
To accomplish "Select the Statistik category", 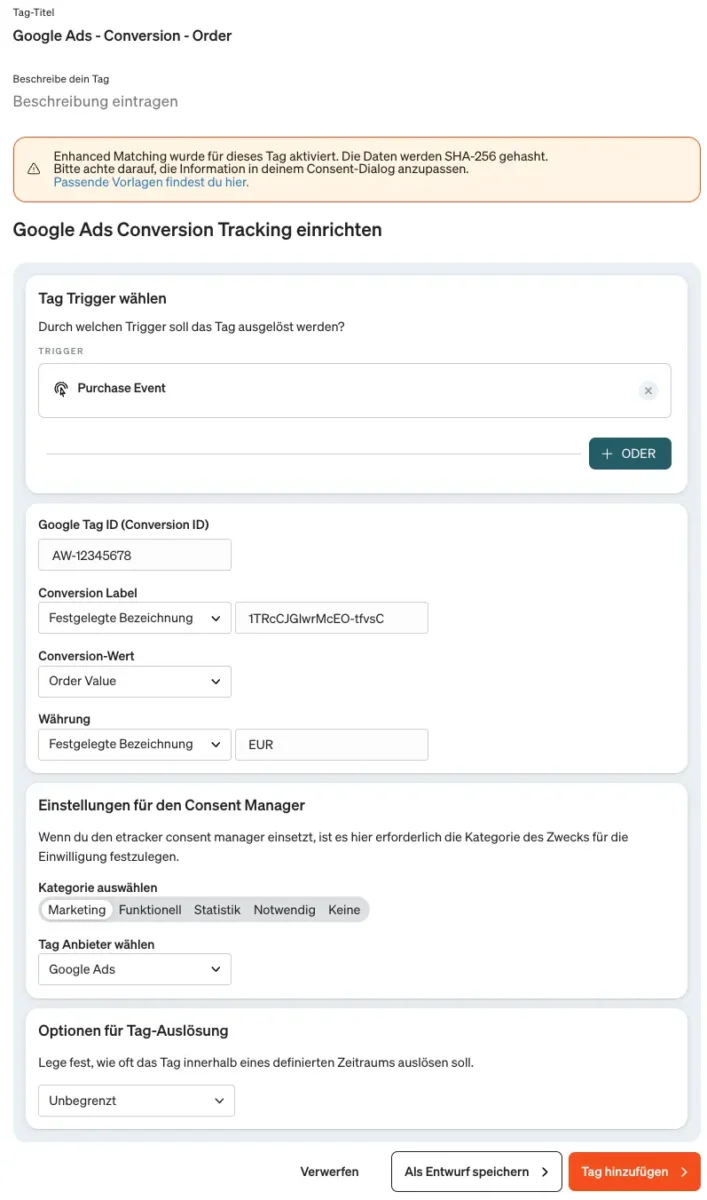I will tap(217, 910).
